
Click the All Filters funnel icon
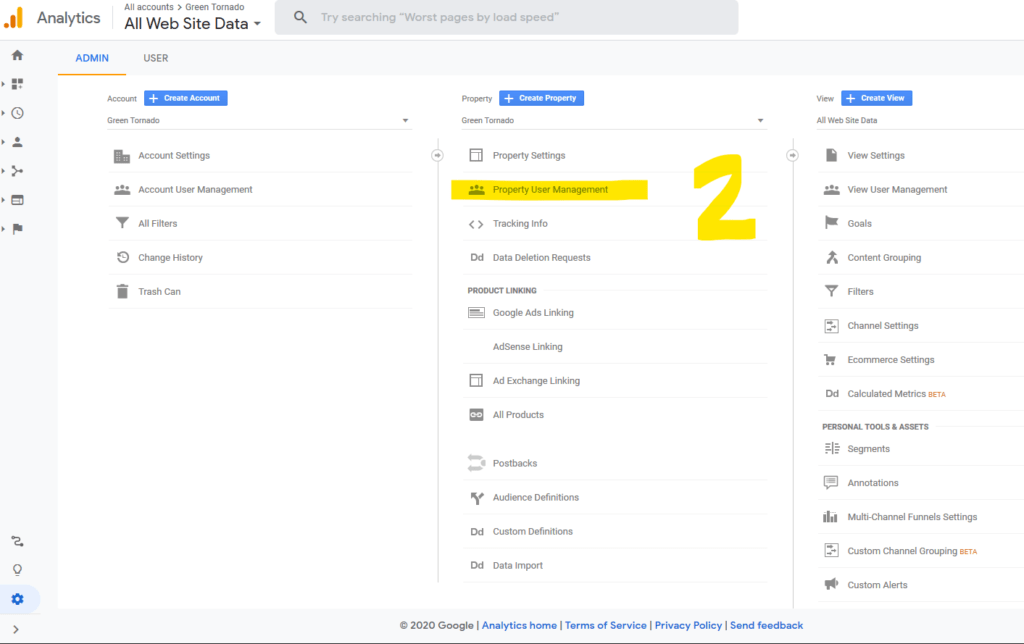tap(122, 223)
